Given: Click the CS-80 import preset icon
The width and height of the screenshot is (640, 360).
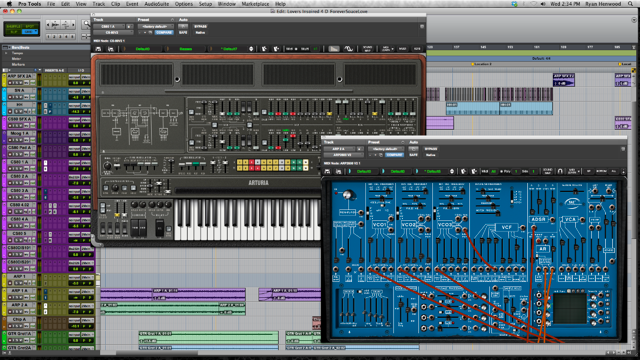Looking at the screenshot, I should pyautogui.click(x=264, y=49).
